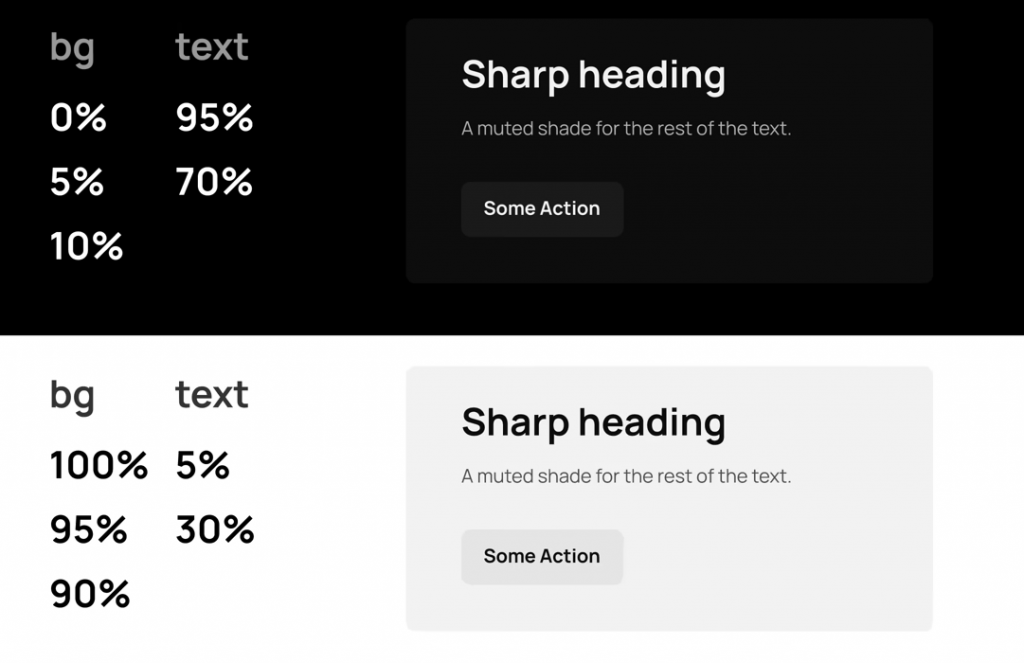Click the 100% background value
This screenshot has width=1024, height=663.
tap(99, 465)
